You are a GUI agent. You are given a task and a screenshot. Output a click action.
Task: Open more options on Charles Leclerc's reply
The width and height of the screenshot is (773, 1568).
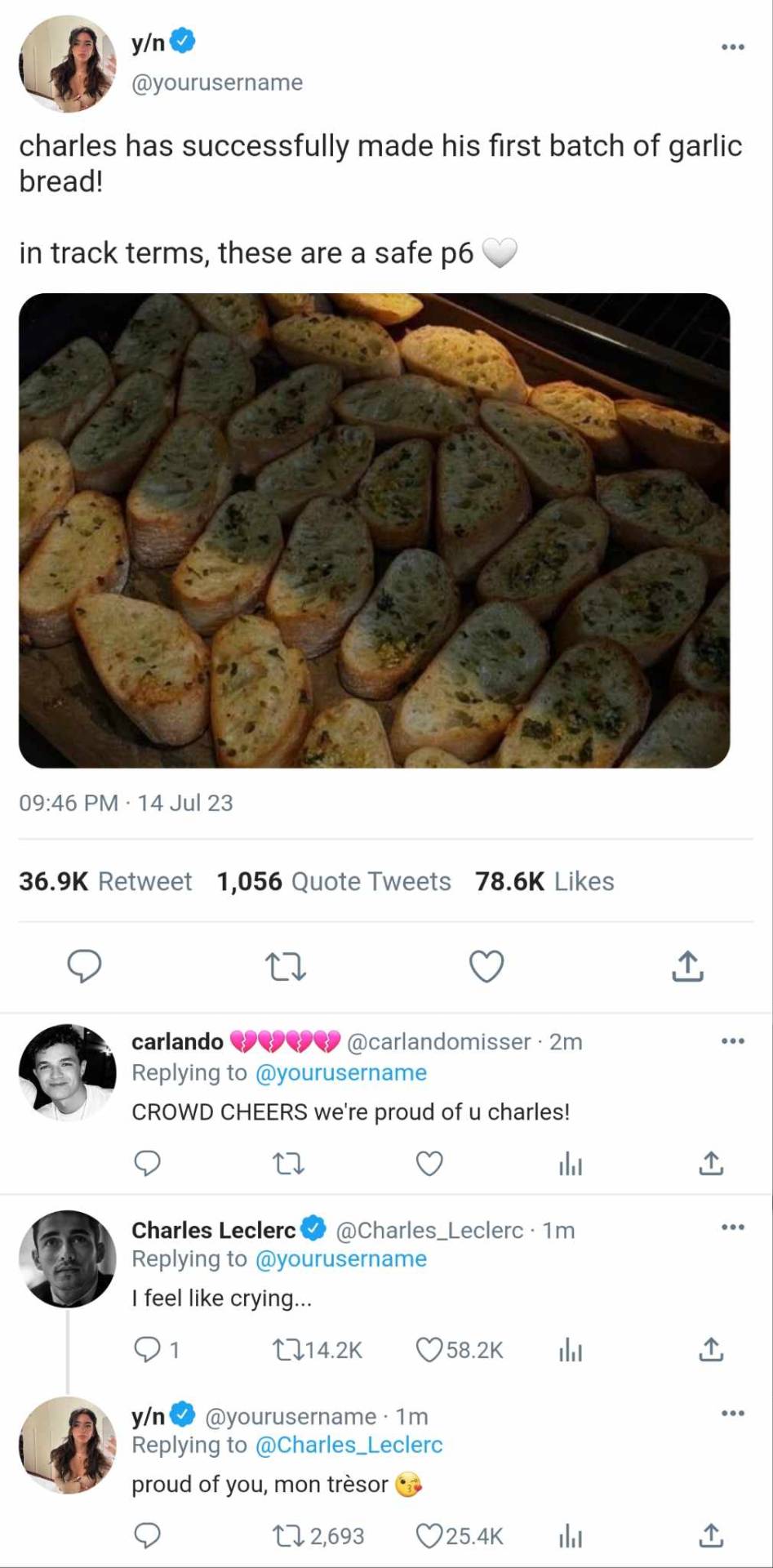[x=732, y=1227]
